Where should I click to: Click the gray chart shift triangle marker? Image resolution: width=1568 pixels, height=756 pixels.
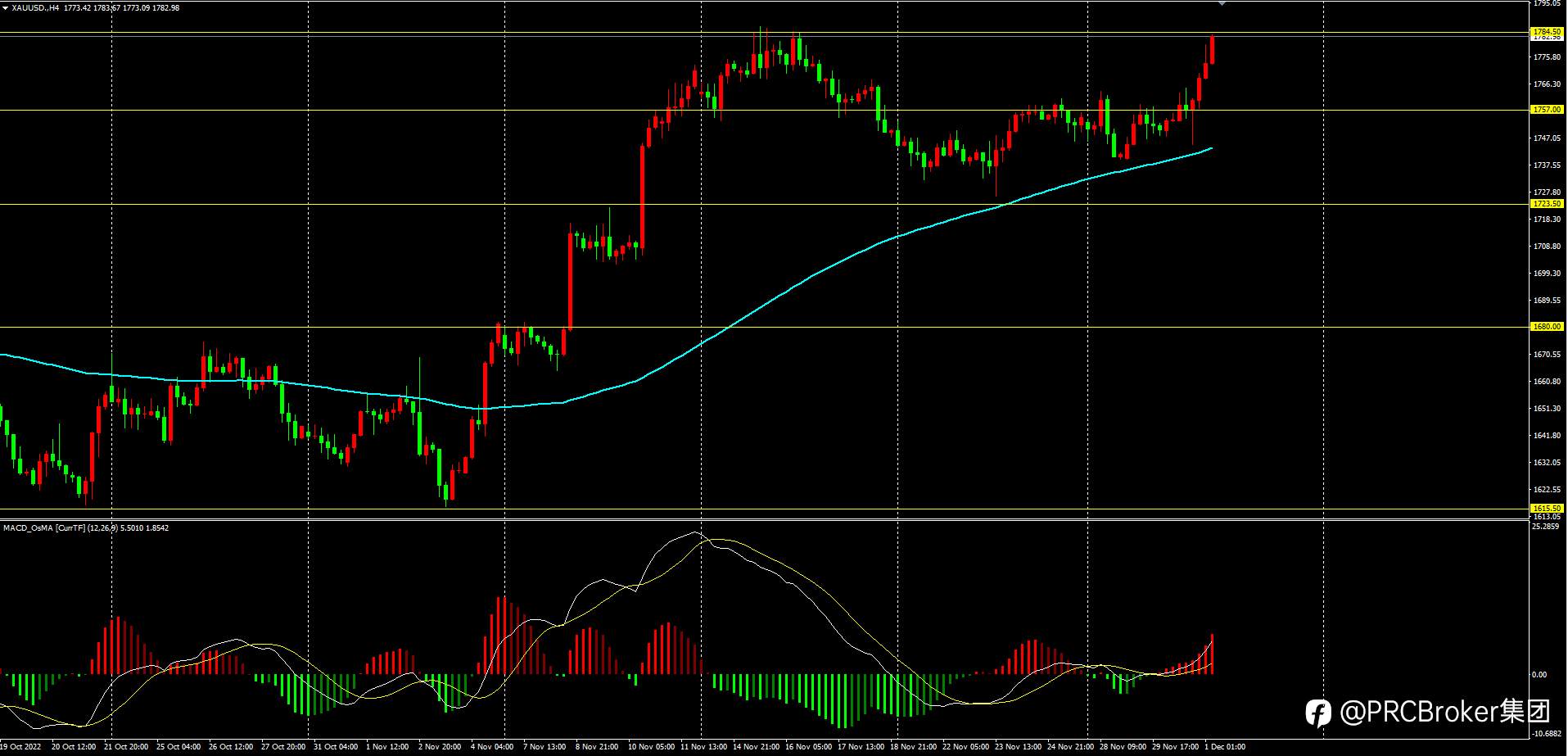pos(1222,3)
